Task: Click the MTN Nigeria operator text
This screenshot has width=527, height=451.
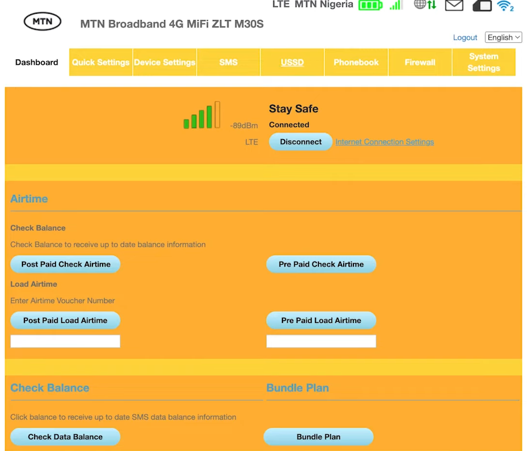Action: click(x=324, y=5)
